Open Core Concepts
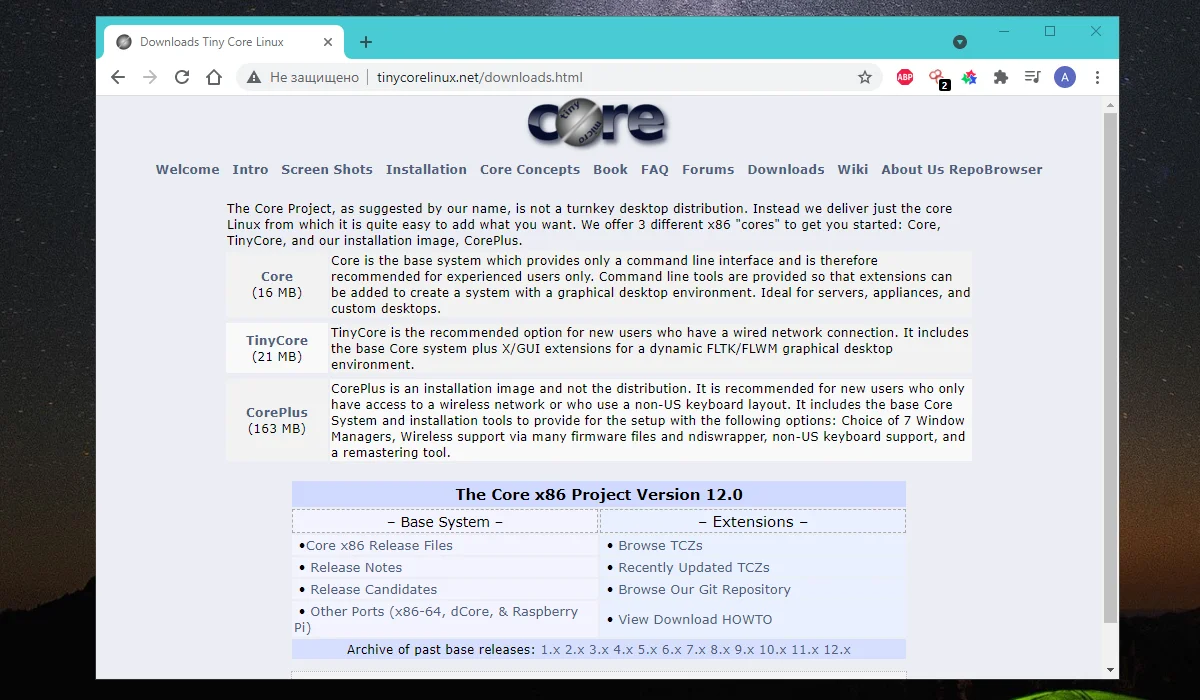Viewport: 1200px width, 700px height. click(x=530, y=170)
